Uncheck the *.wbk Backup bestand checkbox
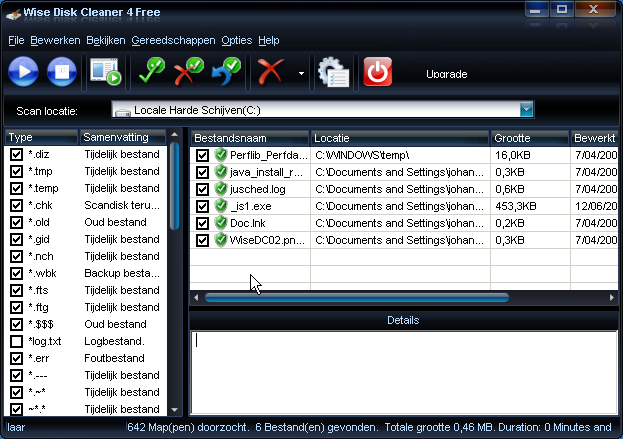623x439 pixels. pos(16,273)
